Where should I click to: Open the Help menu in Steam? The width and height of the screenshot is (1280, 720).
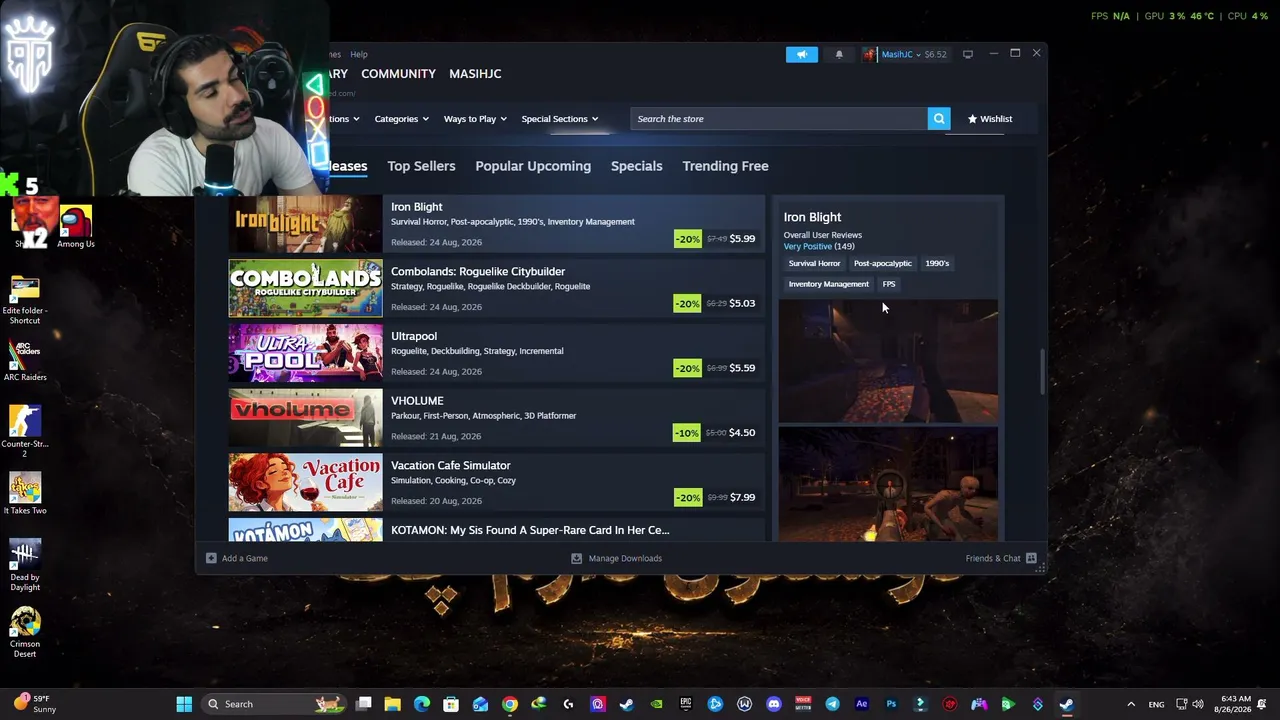[359, 54]
